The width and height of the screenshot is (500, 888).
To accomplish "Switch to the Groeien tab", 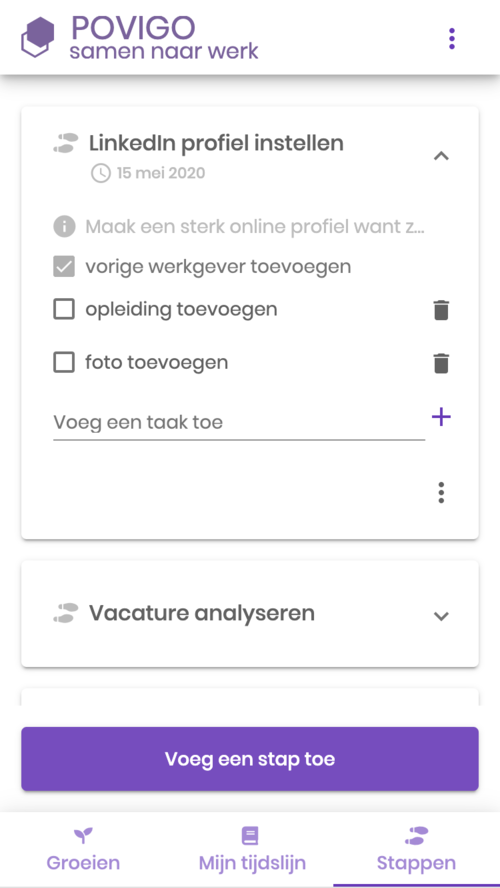I will [x=83, y=849].
